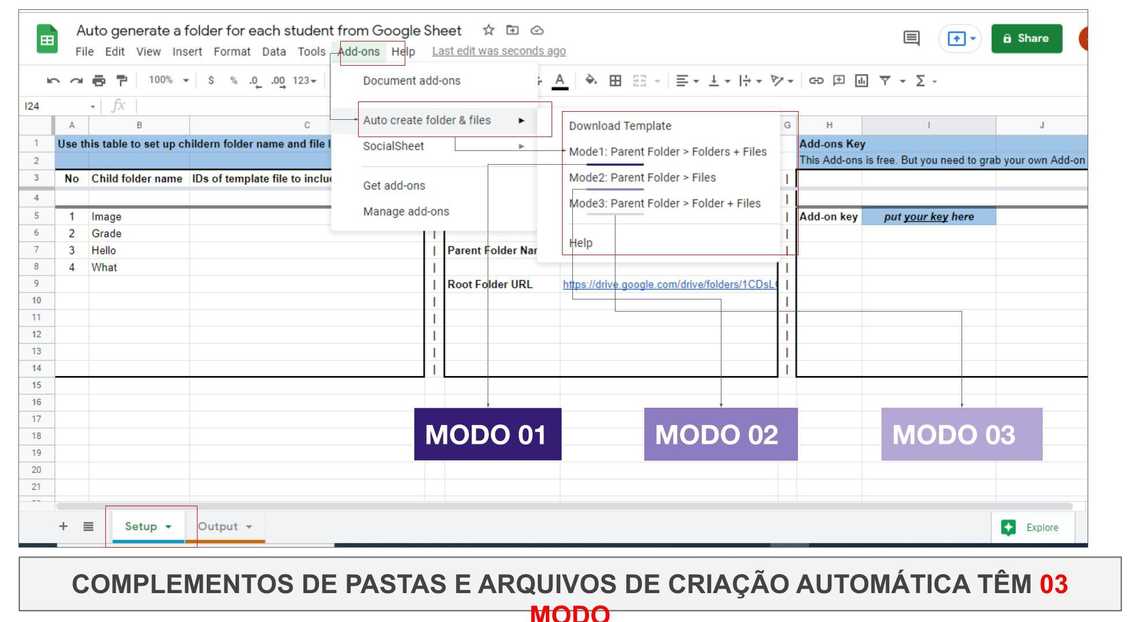Check the cloud save status icon
Screen dimensions: 1140x622
537,30
